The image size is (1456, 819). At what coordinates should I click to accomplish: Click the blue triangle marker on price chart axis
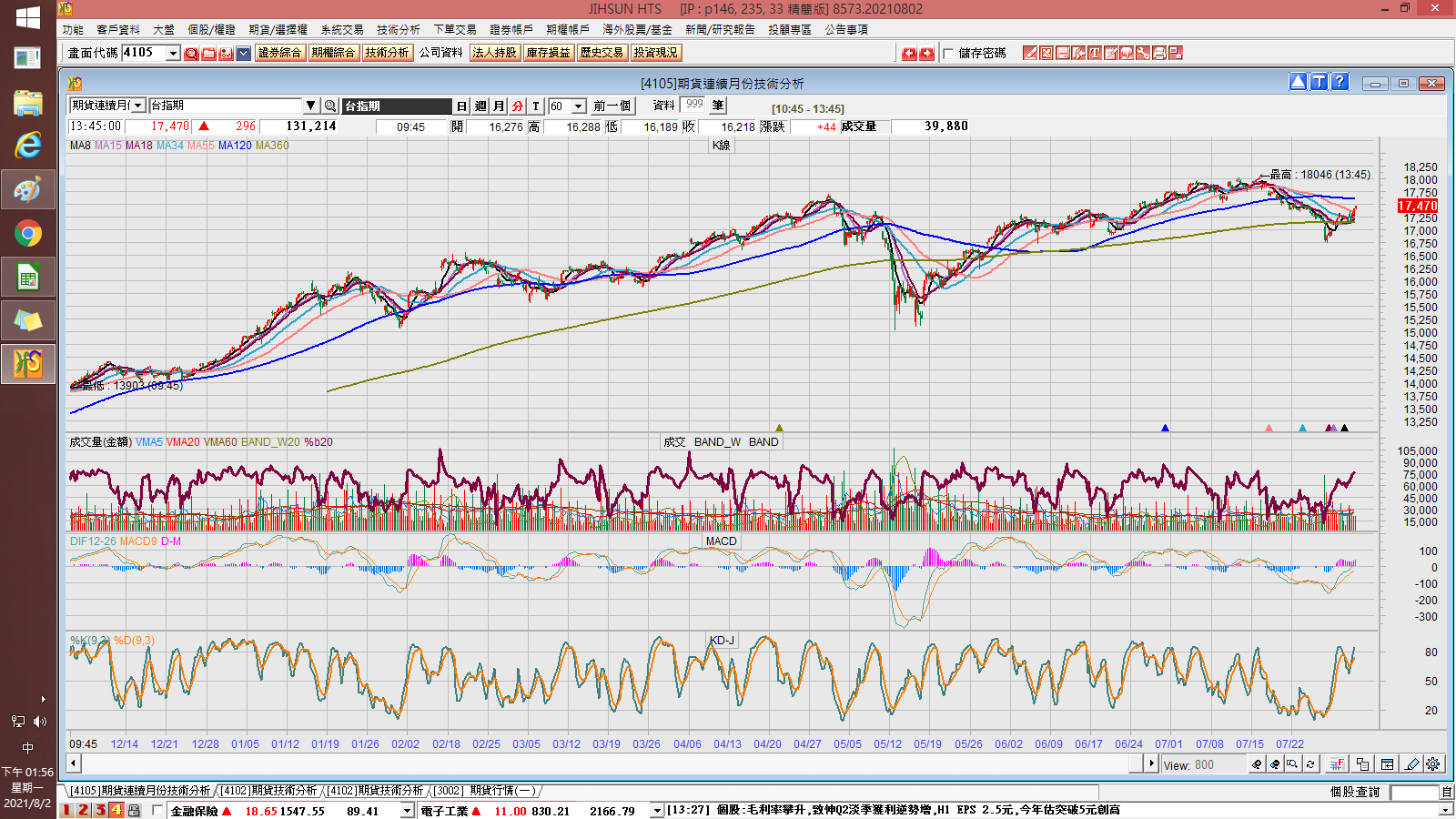tap(1165, 428)
